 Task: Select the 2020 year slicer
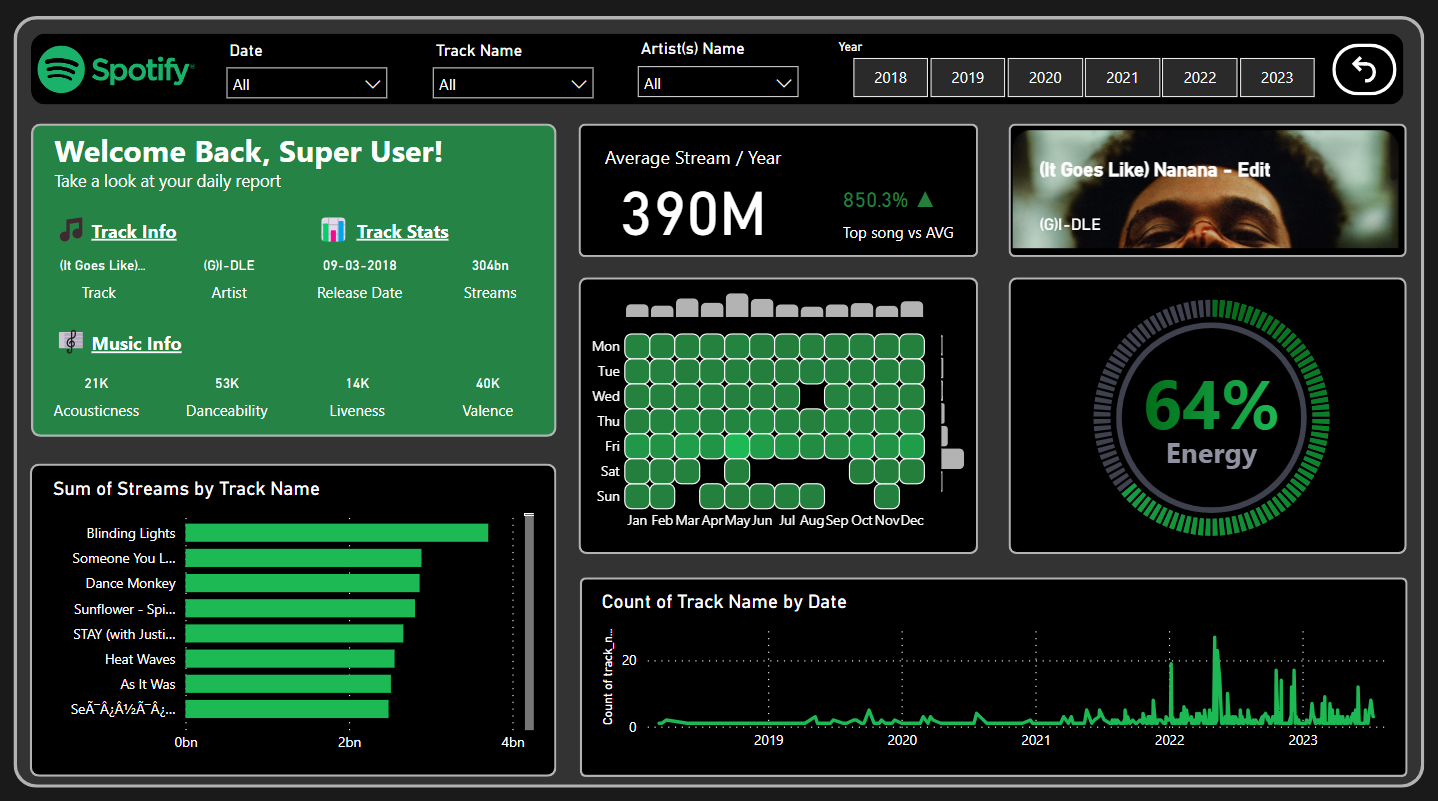coord(1045,77)
